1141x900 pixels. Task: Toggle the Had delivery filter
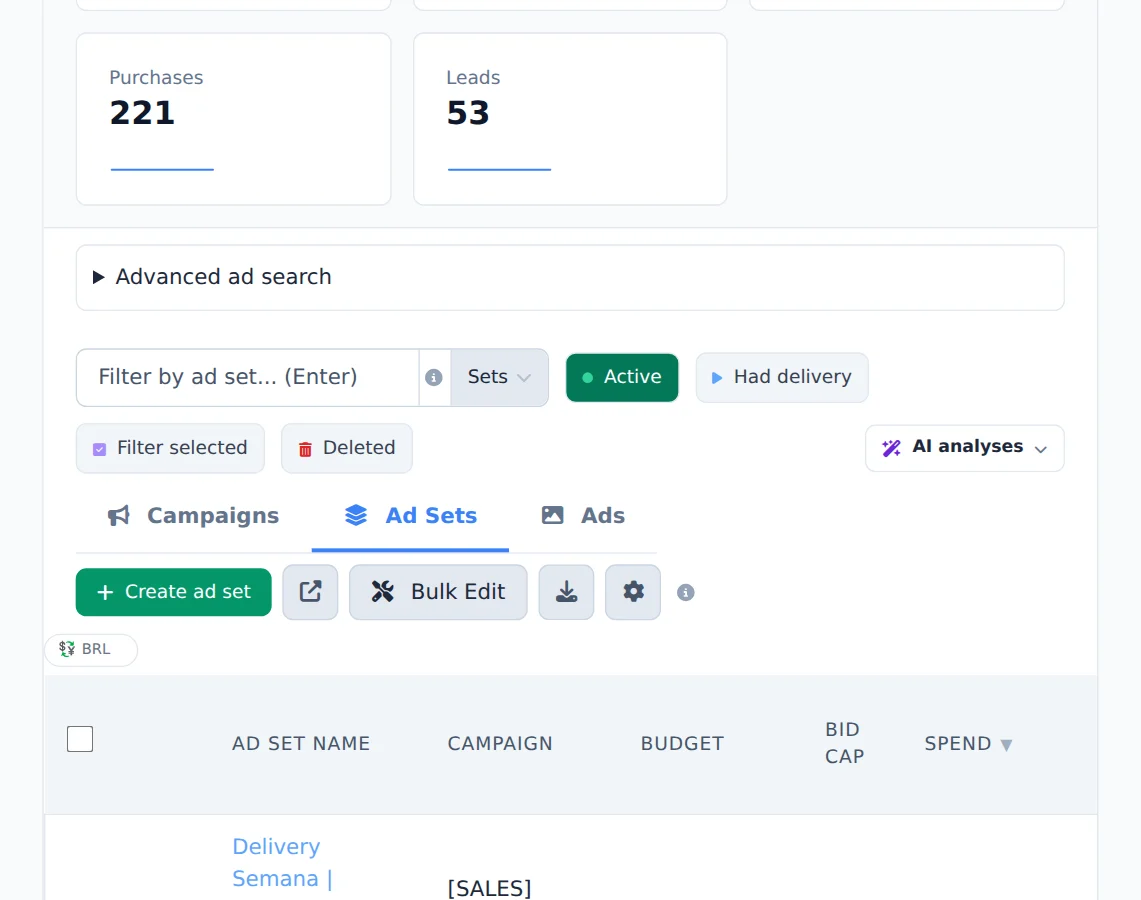point(782,377)
